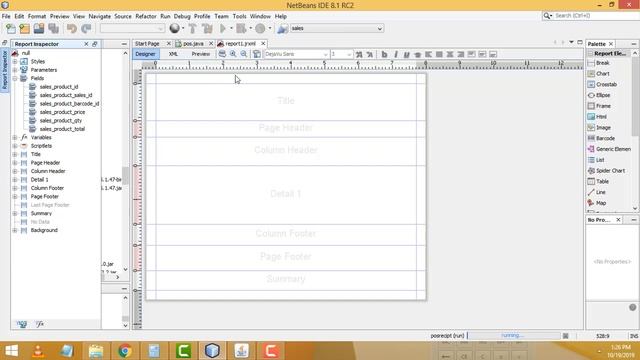Click the Windows Start button
Viewport: 640px width, 360px height.
point(11,351)
